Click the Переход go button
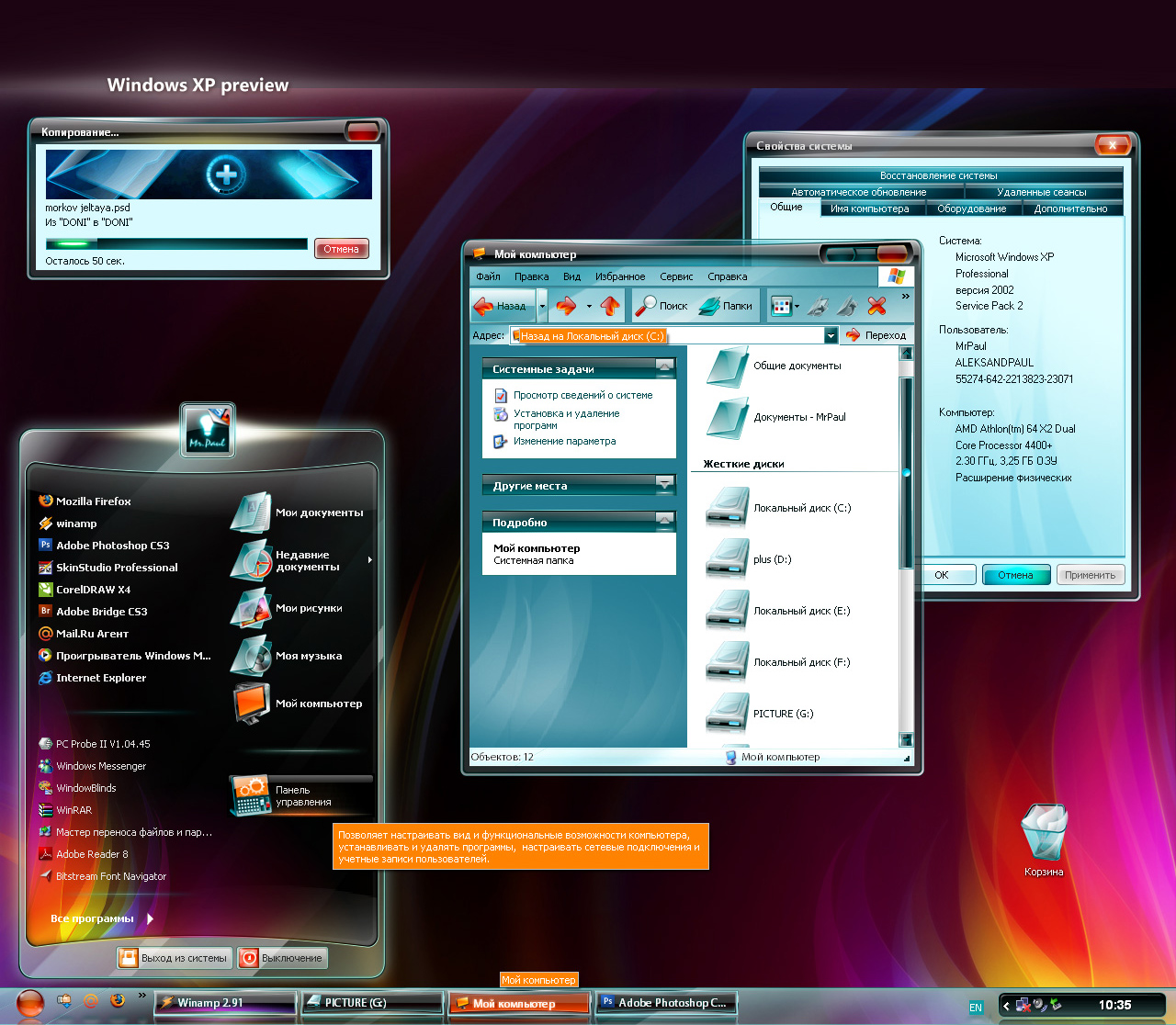Viewport: 1176px width, 1025px height. click(876, 335)
